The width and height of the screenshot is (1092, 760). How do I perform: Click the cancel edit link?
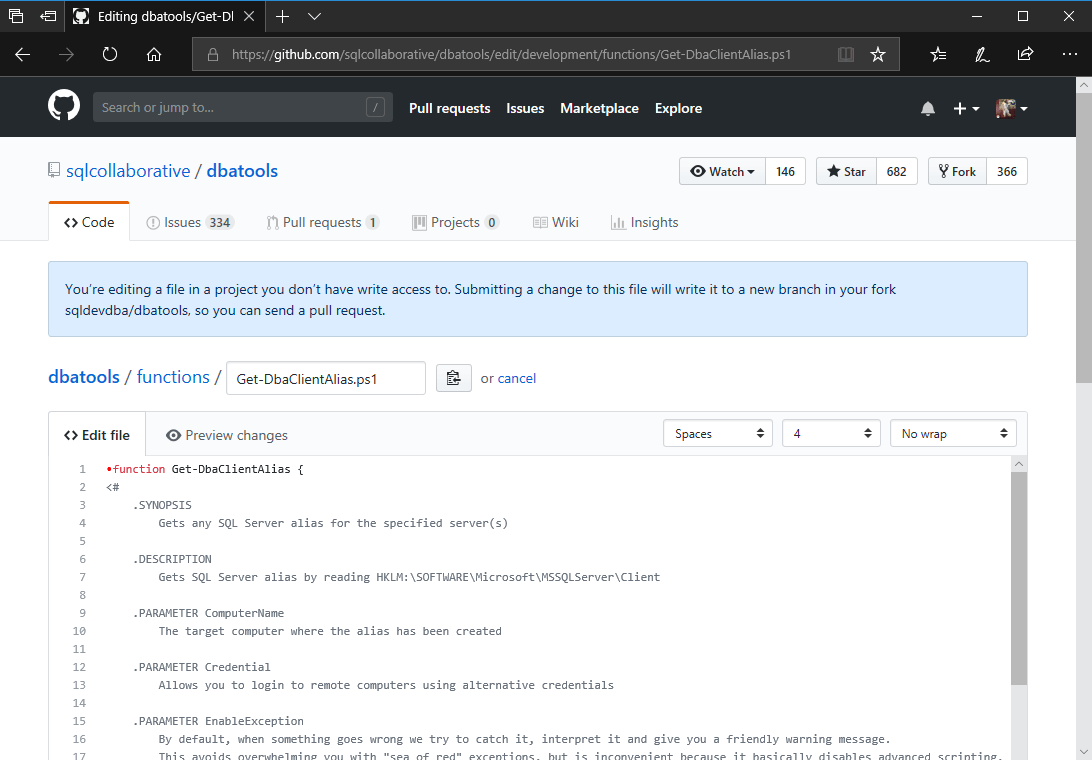click(x=517, y=378)
